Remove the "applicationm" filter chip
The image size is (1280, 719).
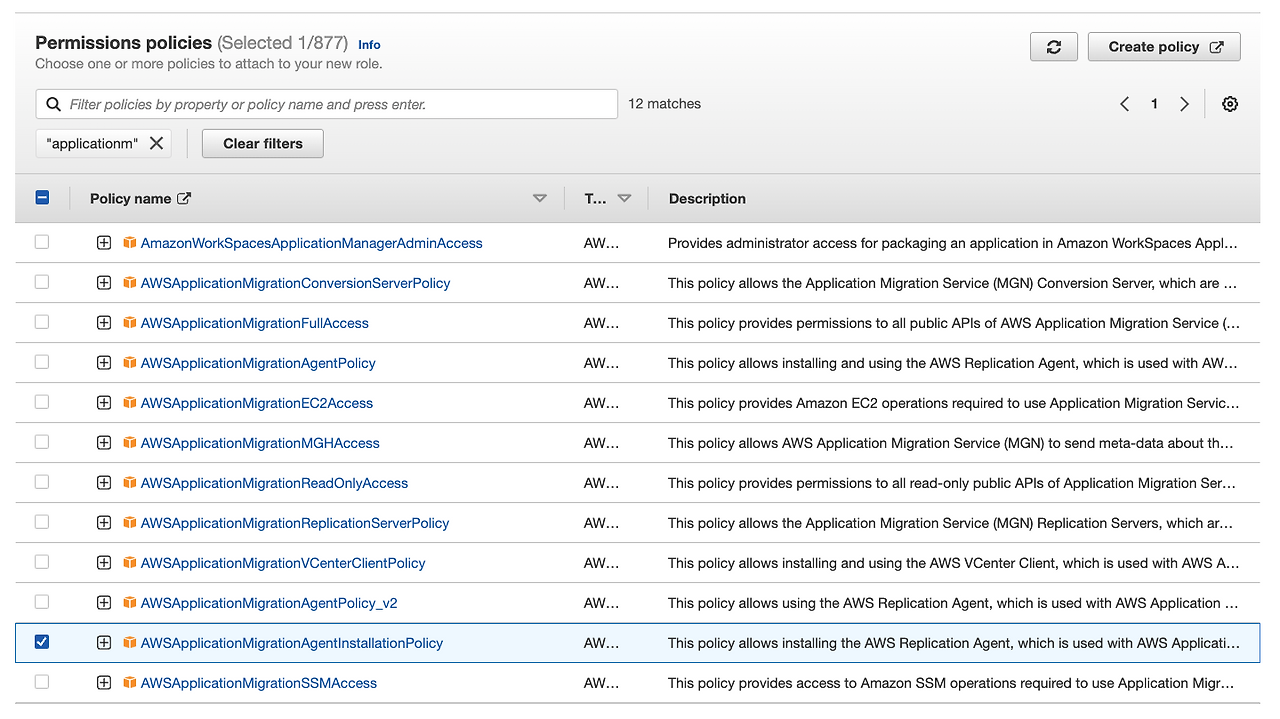[156, 143]
